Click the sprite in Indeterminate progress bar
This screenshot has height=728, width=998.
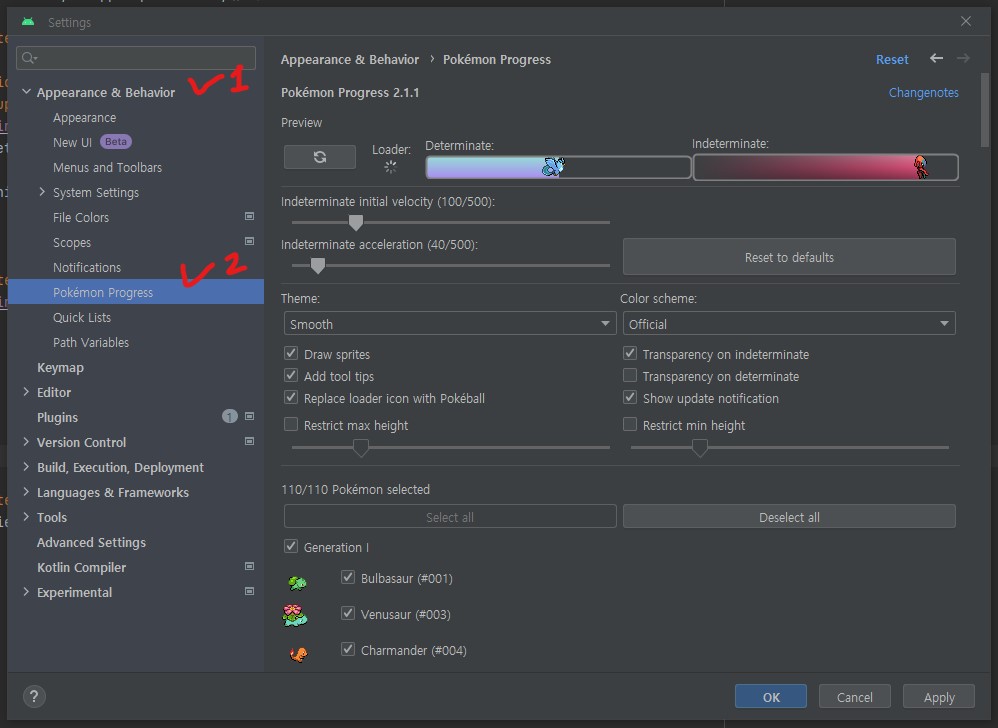920,167
